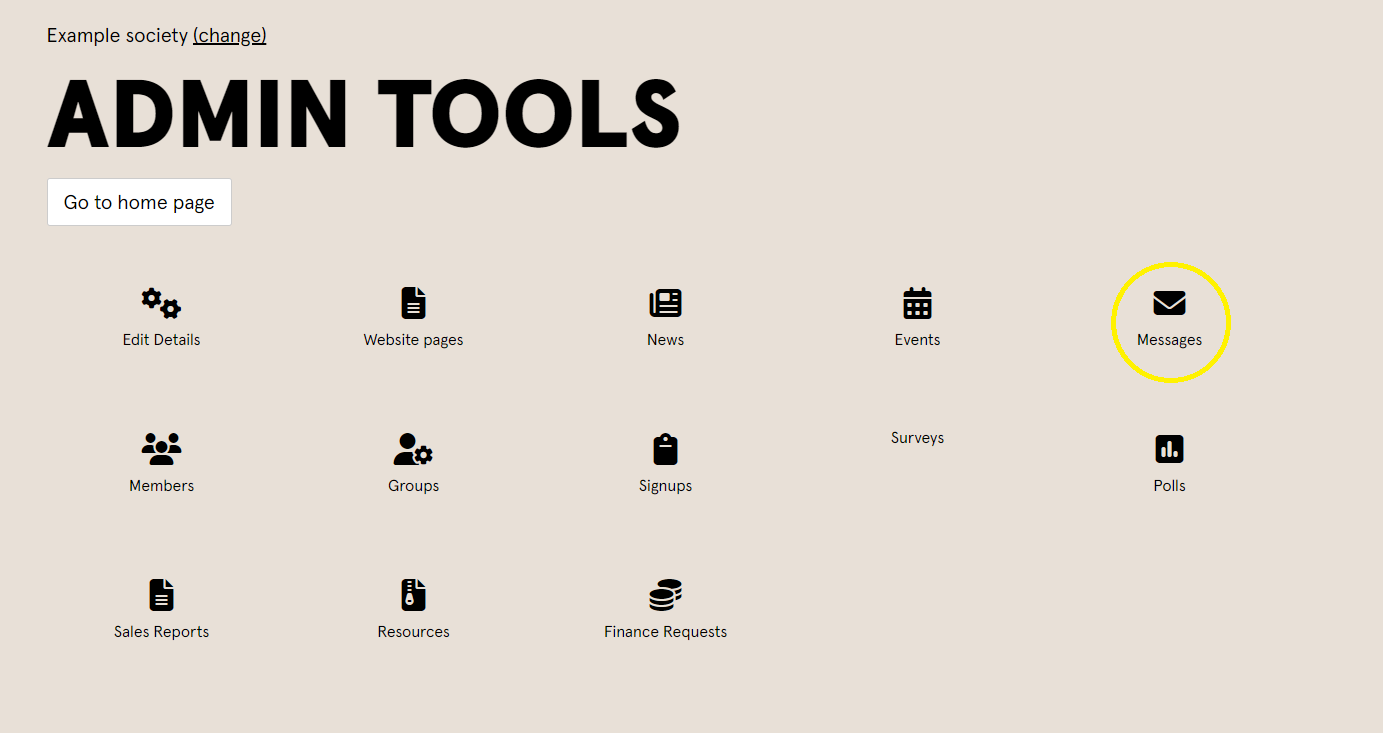Open the Finance Requests coins icon
Image resolution: width=1383 pixels, height=733 pixels.
[x=665, y=595]
